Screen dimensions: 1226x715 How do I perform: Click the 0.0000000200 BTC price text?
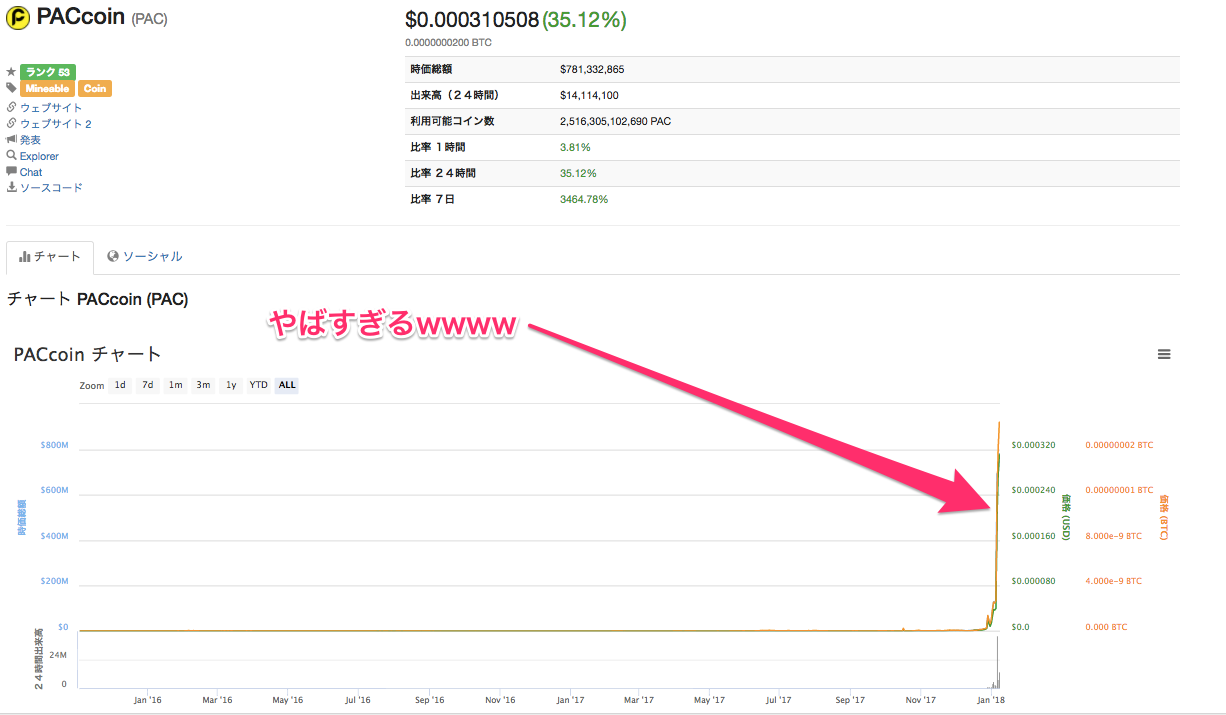click(x=448, y=43)
